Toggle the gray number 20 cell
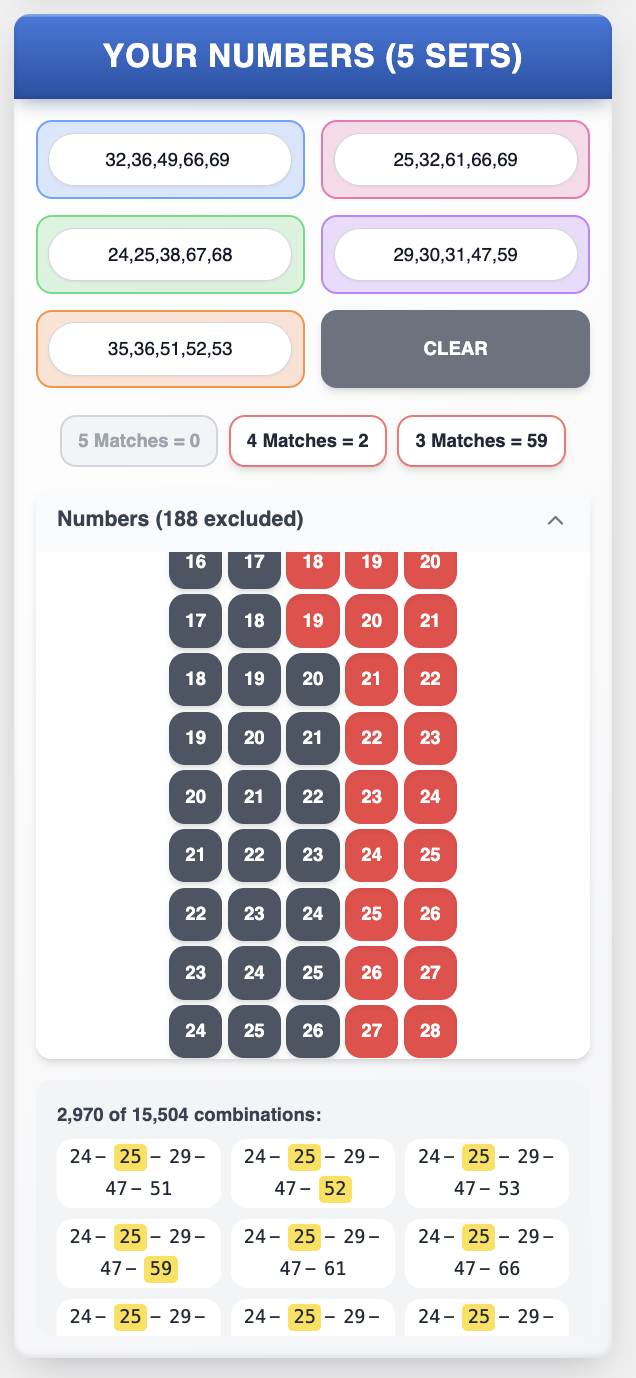 [x=312, y=679]
